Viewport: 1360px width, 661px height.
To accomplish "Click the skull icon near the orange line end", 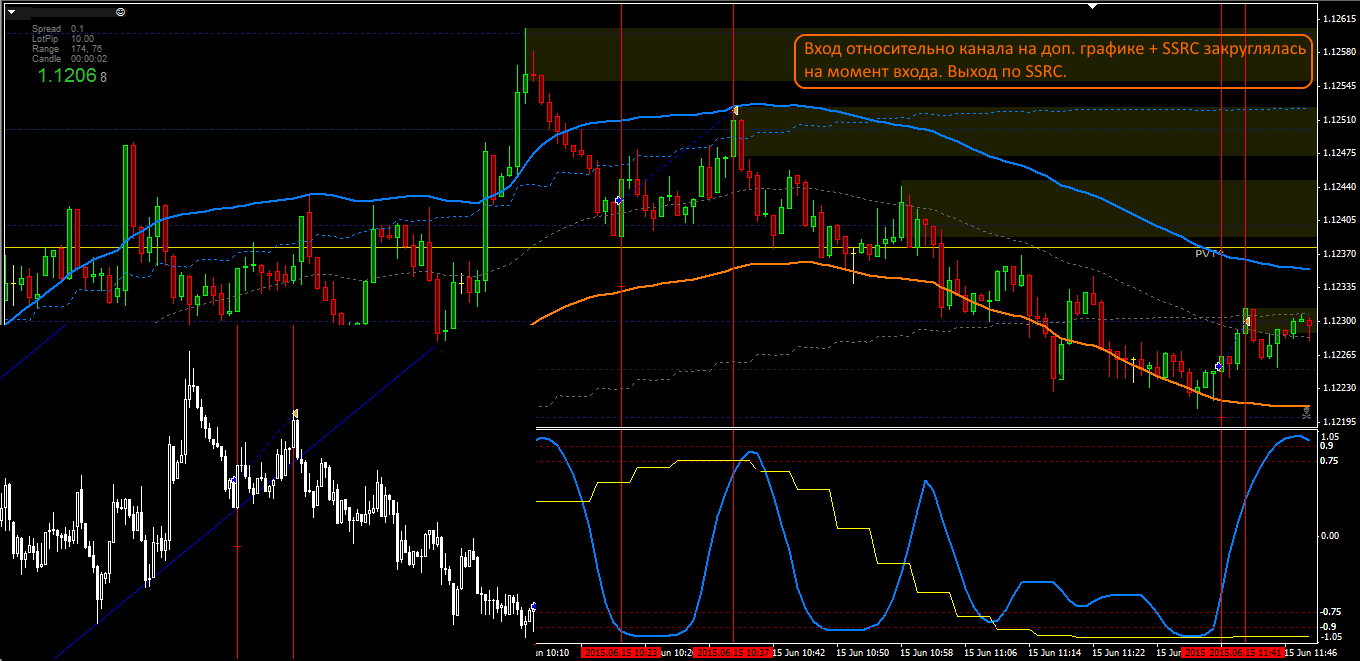I will tap(1307, 411).
